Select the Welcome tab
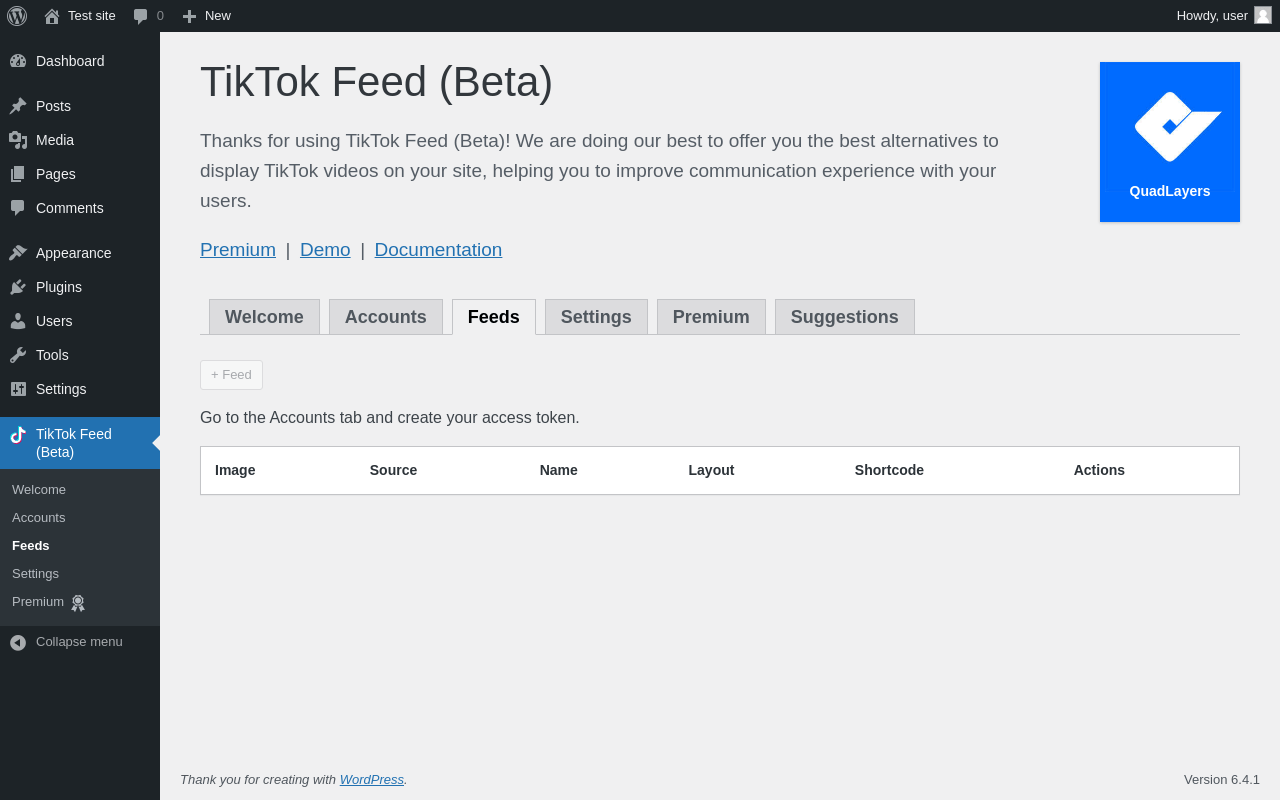The height and width of the screenshot is (800, 1280). (264, 317)
